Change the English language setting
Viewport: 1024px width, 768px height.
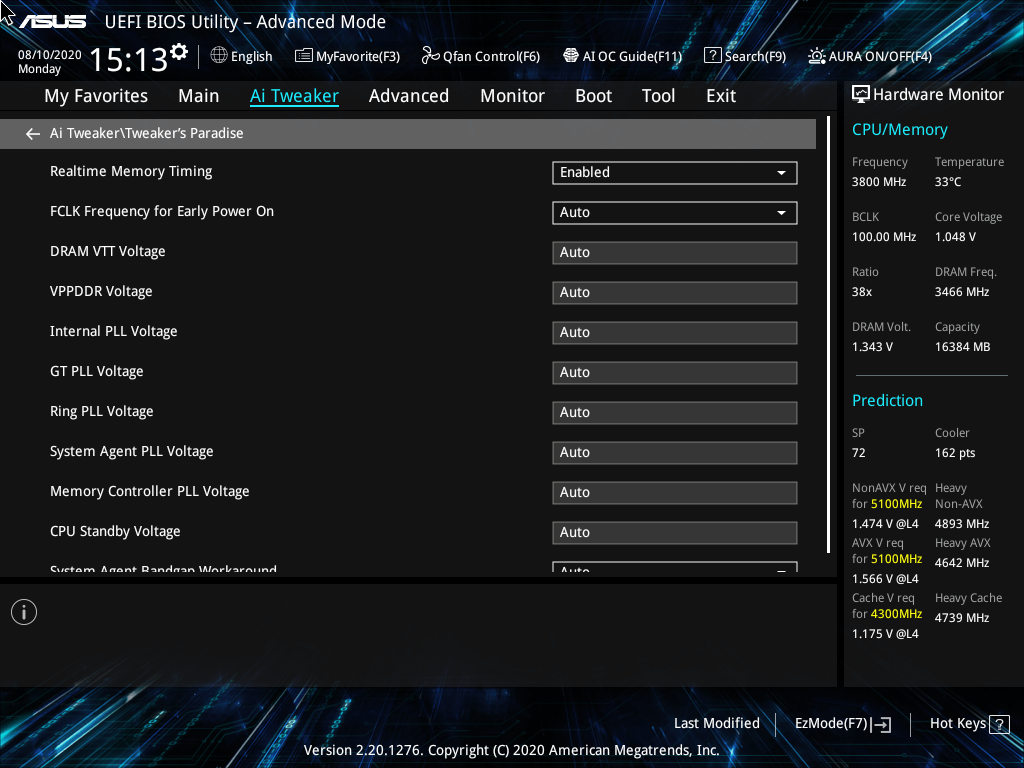(241, 56)
